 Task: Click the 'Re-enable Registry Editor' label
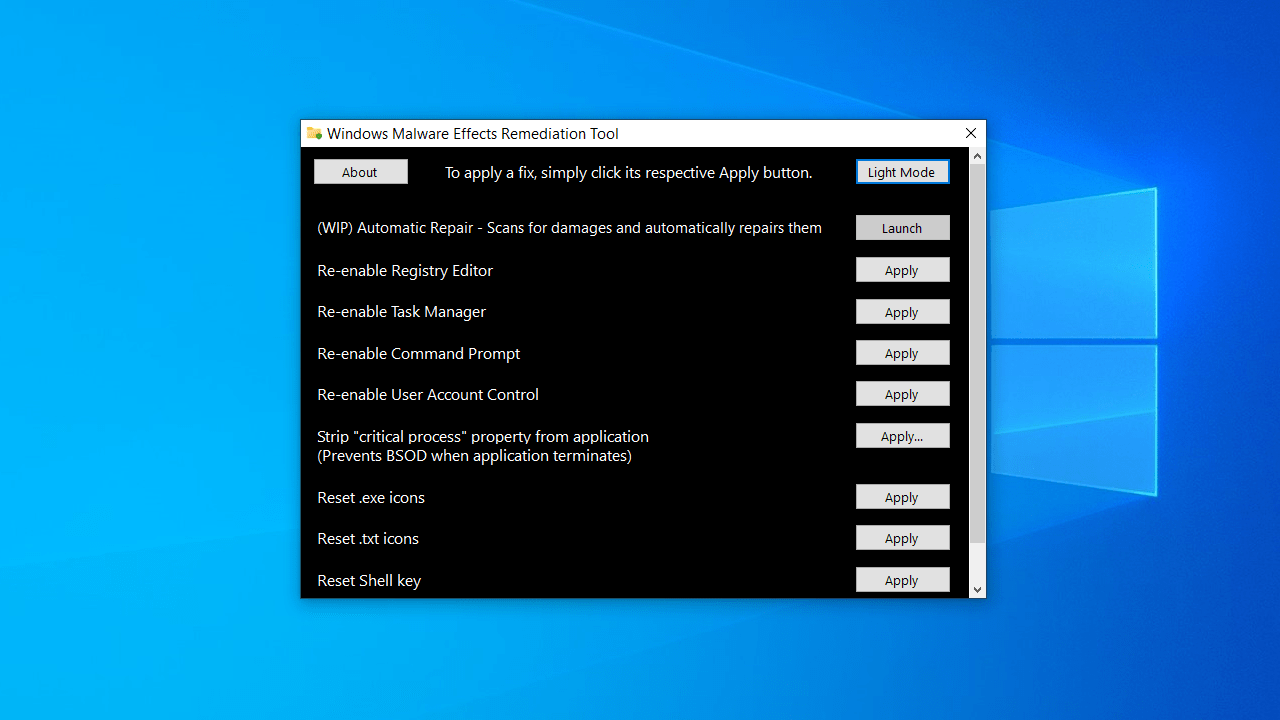(405, 270)
